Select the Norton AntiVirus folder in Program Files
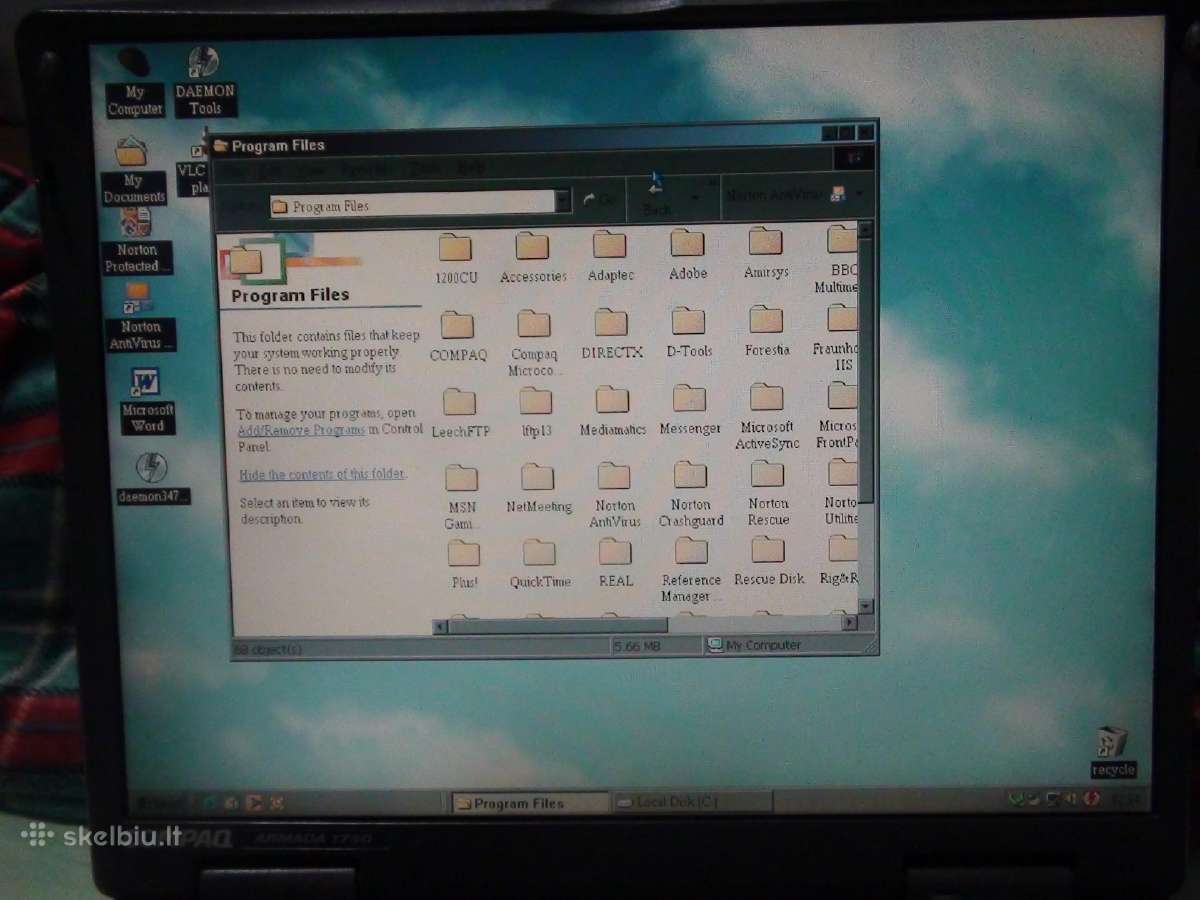This screenshot has width=1200, height=900. tap(615, 495)
